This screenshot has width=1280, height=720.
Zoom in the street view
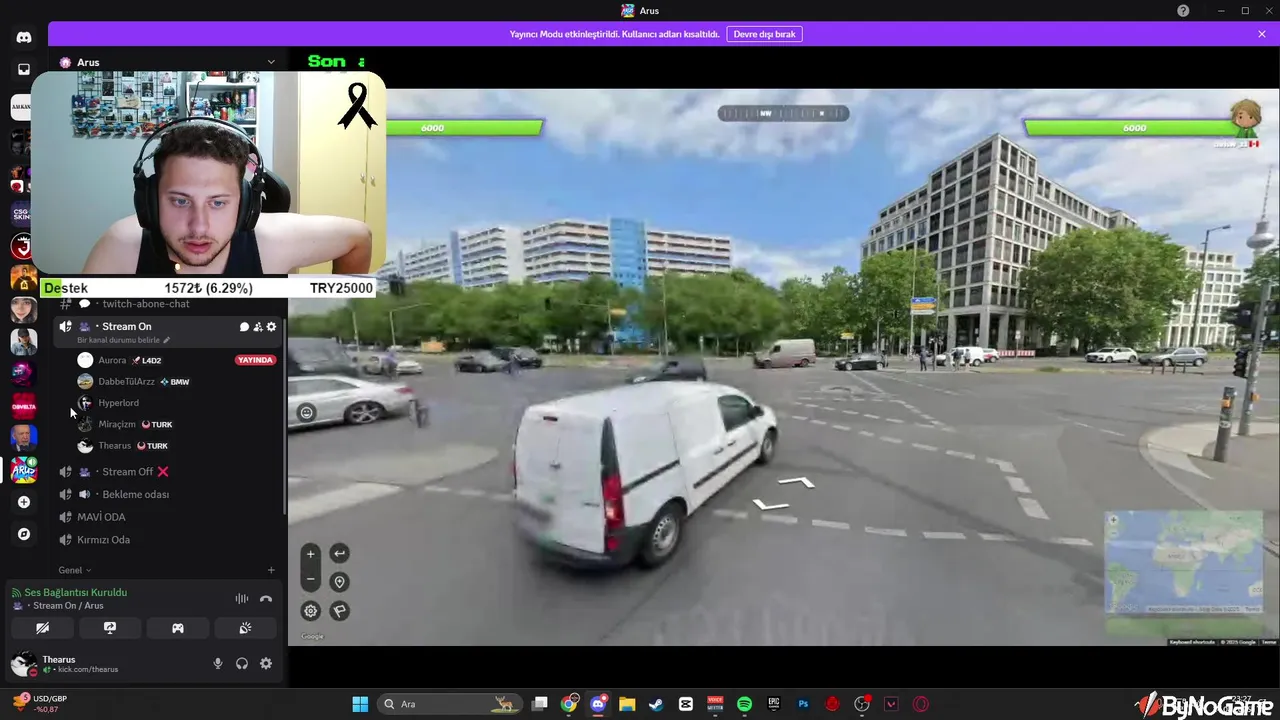310,554
